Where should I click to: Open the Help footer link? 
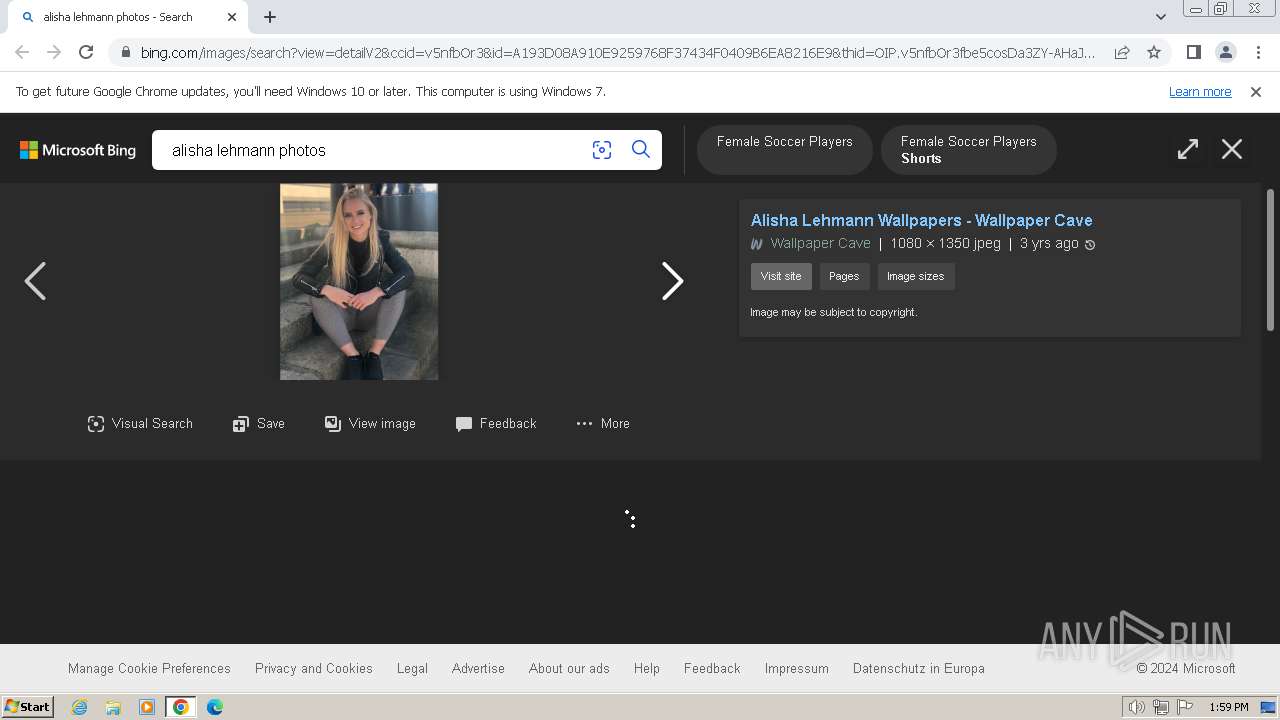tap(647, 669)
